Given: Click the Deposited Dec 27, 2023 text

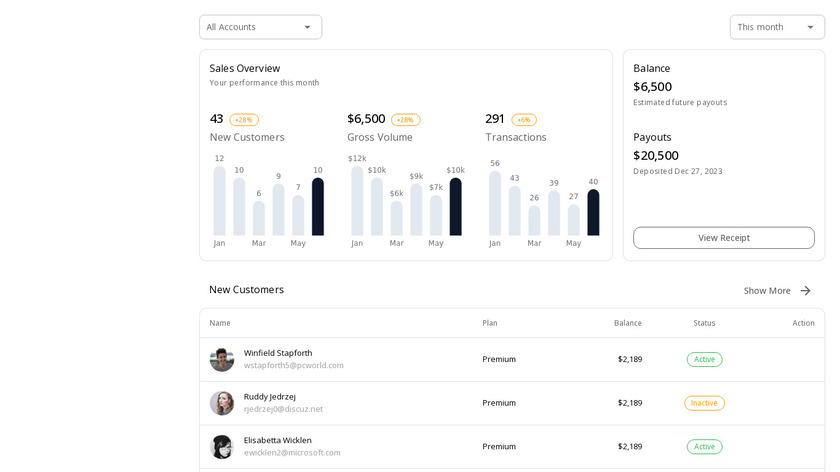Looking at the screenshot, I should [x=678, y=171].
